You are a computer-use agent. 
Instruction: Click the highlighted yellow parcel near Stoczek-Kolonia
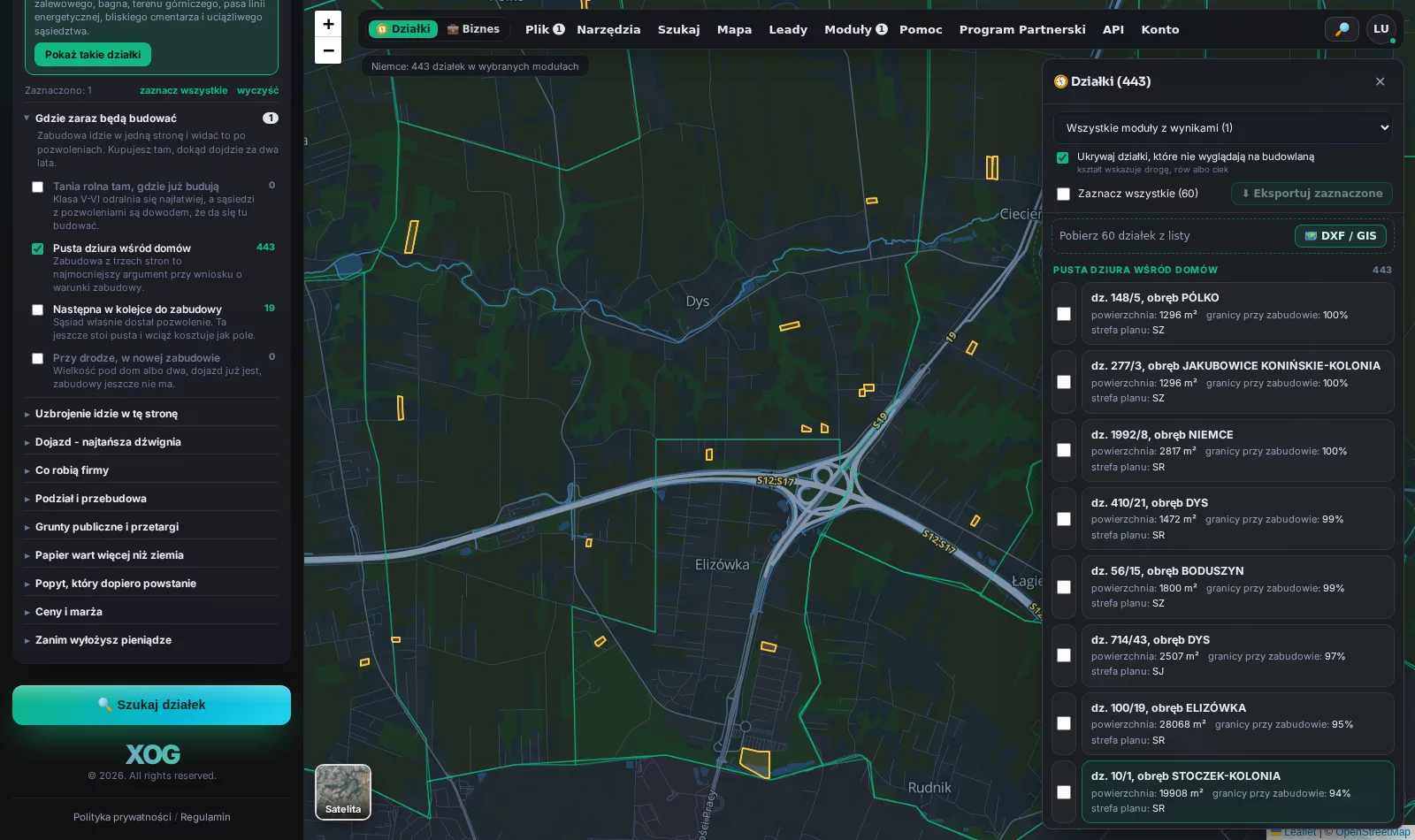pos(756,762)
